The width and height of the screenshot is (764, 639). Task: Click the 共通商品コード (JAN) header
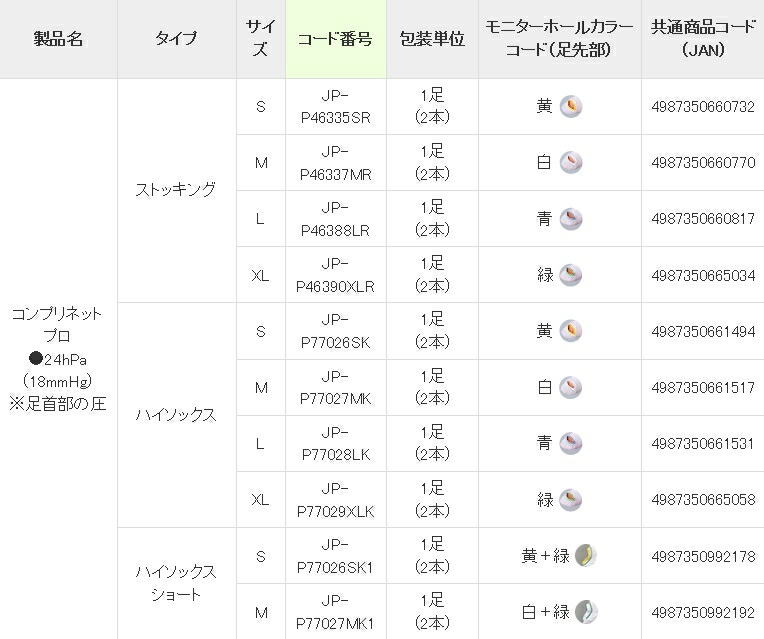click(703, 39)
